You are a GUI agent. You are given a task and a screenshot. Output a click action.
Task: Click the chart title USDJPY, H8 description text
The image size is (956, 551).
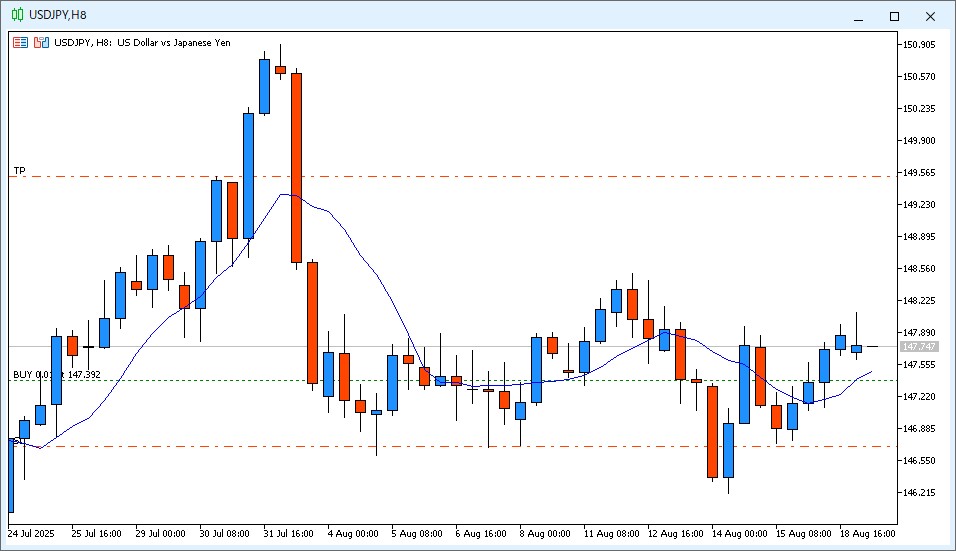coord(142,43)
